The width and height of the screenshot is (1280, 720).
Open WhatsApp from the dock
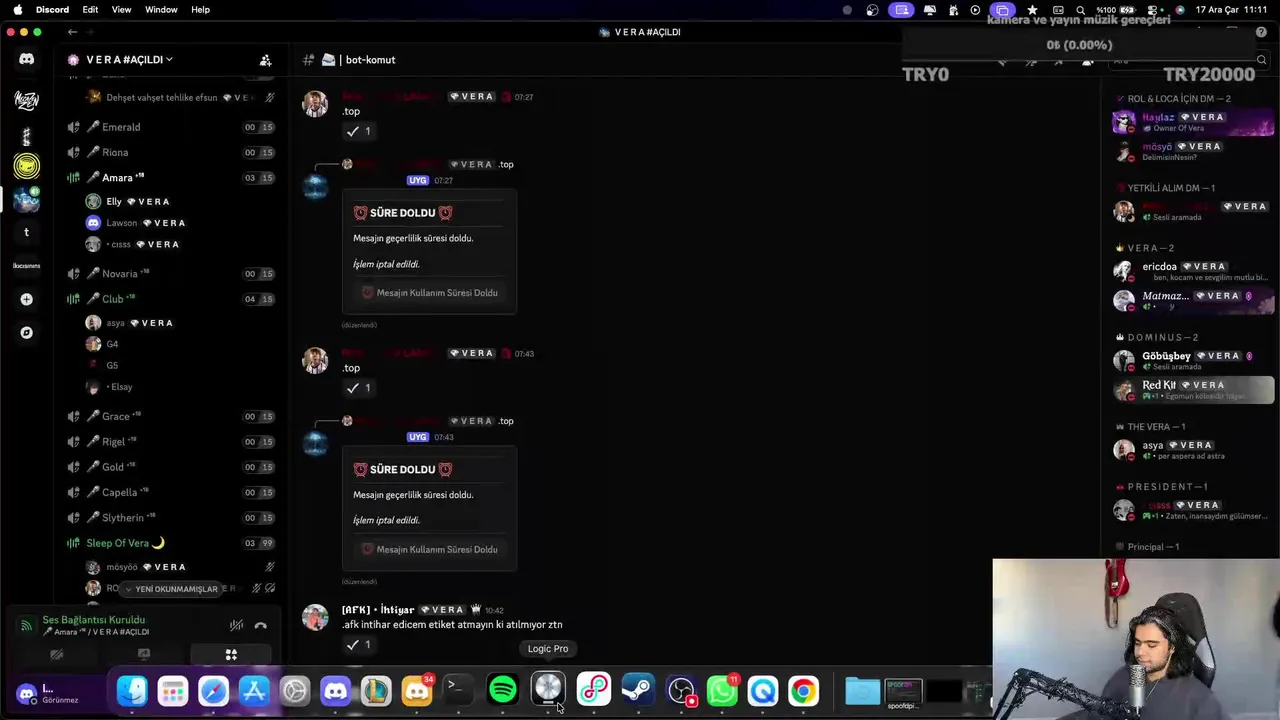pos(722,690)
